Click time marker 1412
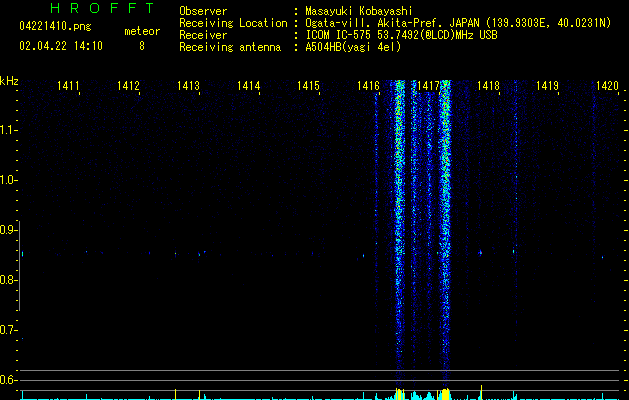 [128, 85]
